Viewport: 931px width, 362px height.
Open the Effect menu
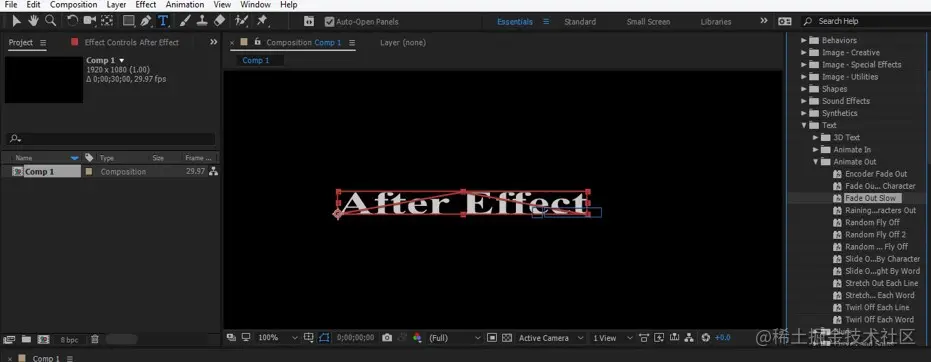[x=146, y=5]
